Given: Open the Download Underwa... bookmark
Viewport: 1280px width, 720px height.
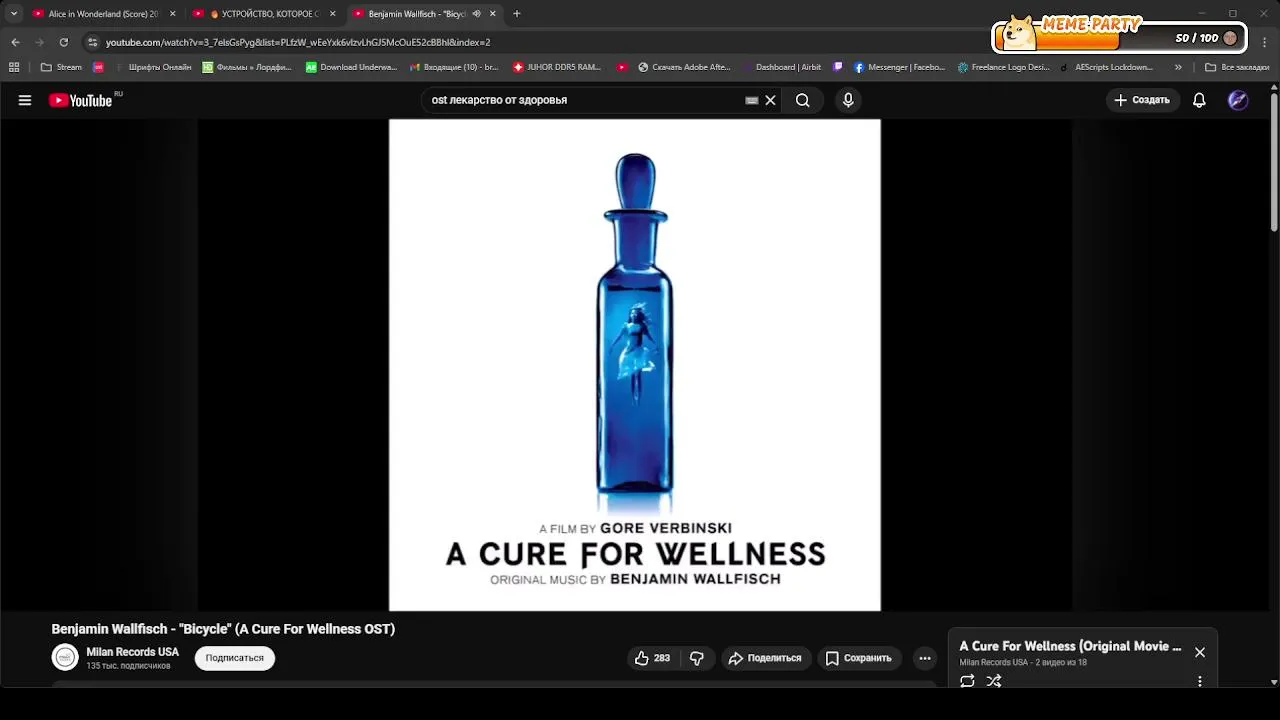Looking at the screenshot, I should coord(351,67).
